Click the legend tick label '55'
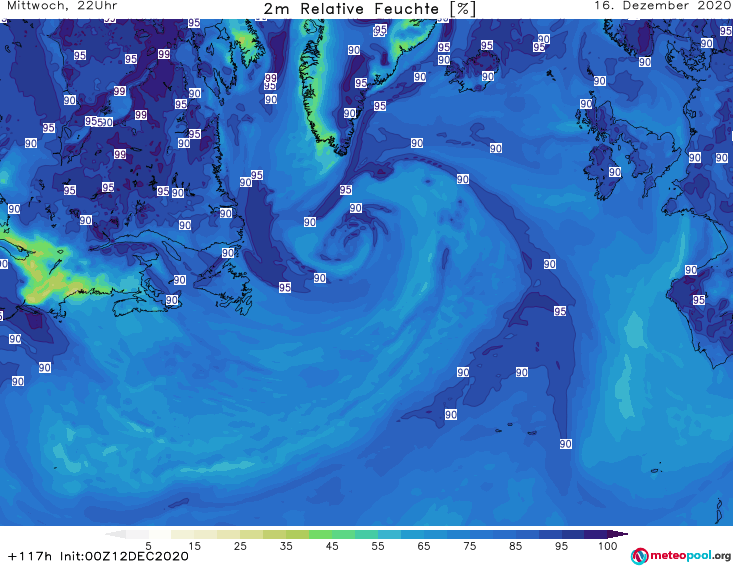733x566 pixels. click(x=377, y=545)
